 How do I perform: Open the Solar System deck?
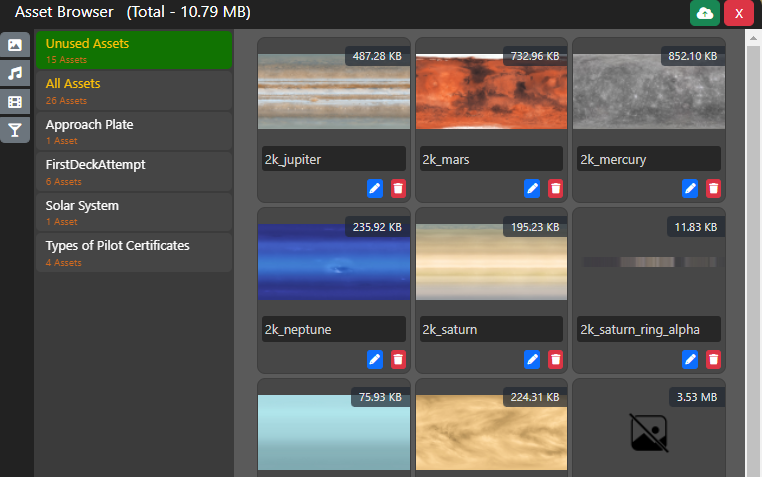tap(134, 212)
